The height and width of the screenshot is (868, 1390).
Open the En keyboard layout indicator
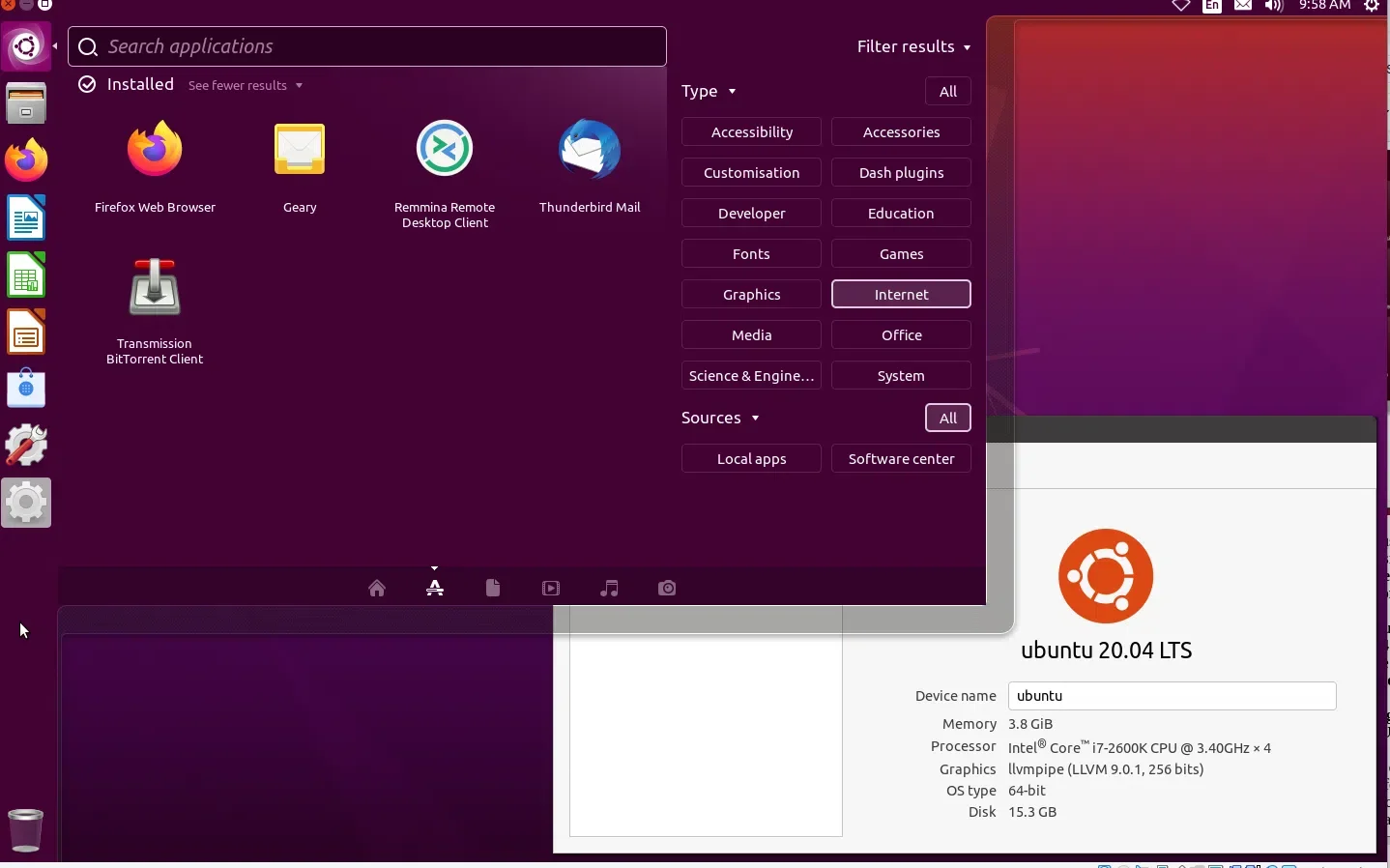point(1213,6)
